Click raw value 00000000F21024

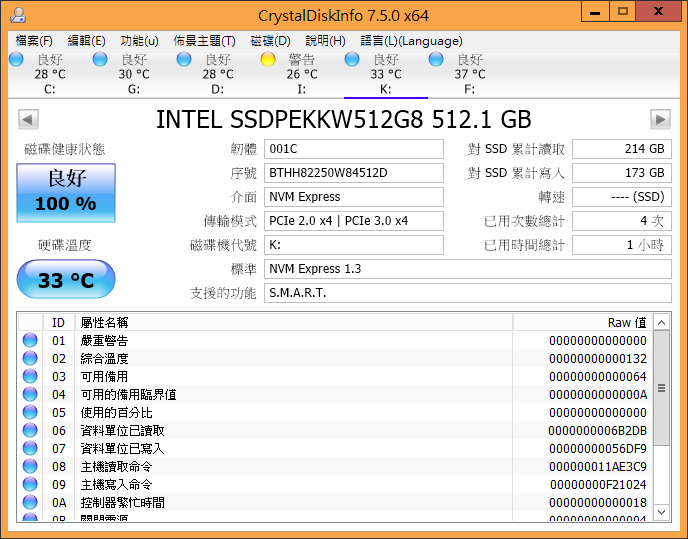598,485
